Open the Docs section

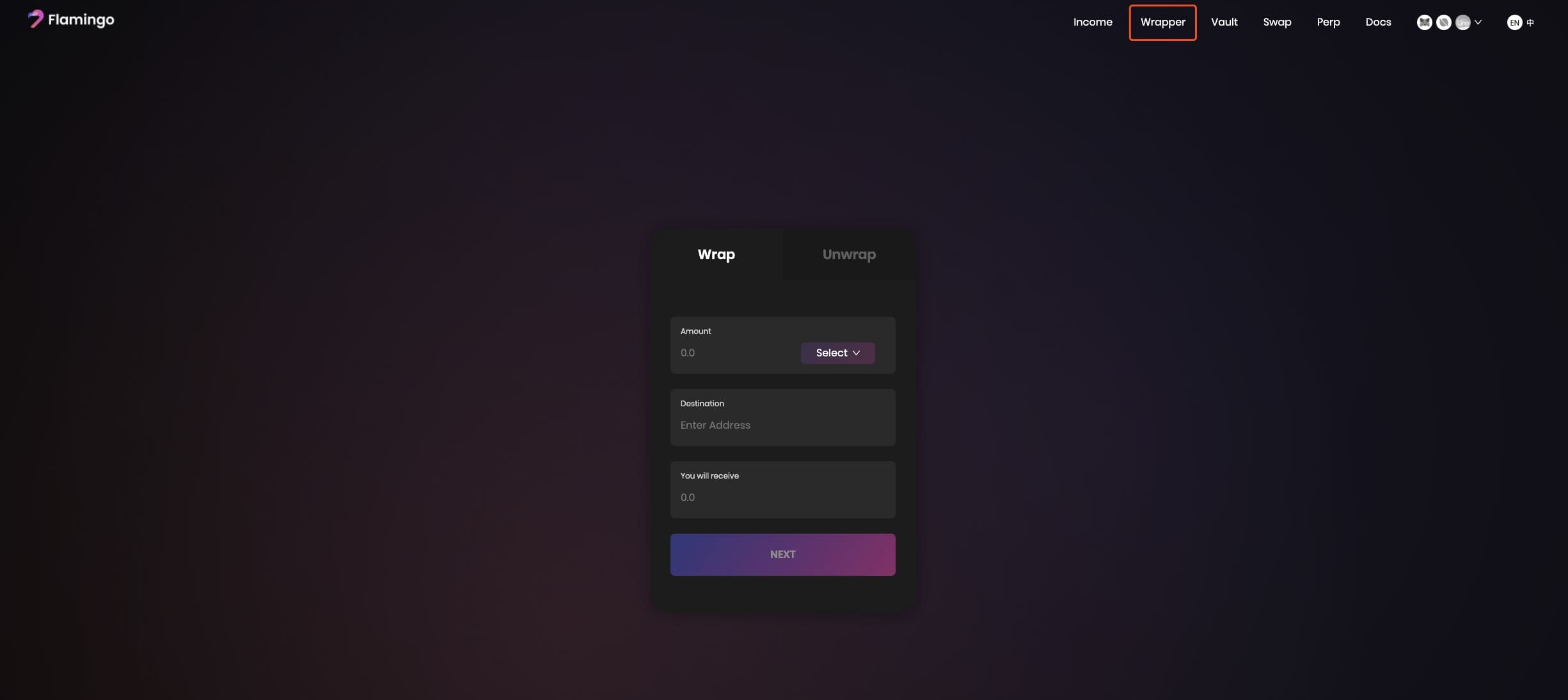(1379, 22)
